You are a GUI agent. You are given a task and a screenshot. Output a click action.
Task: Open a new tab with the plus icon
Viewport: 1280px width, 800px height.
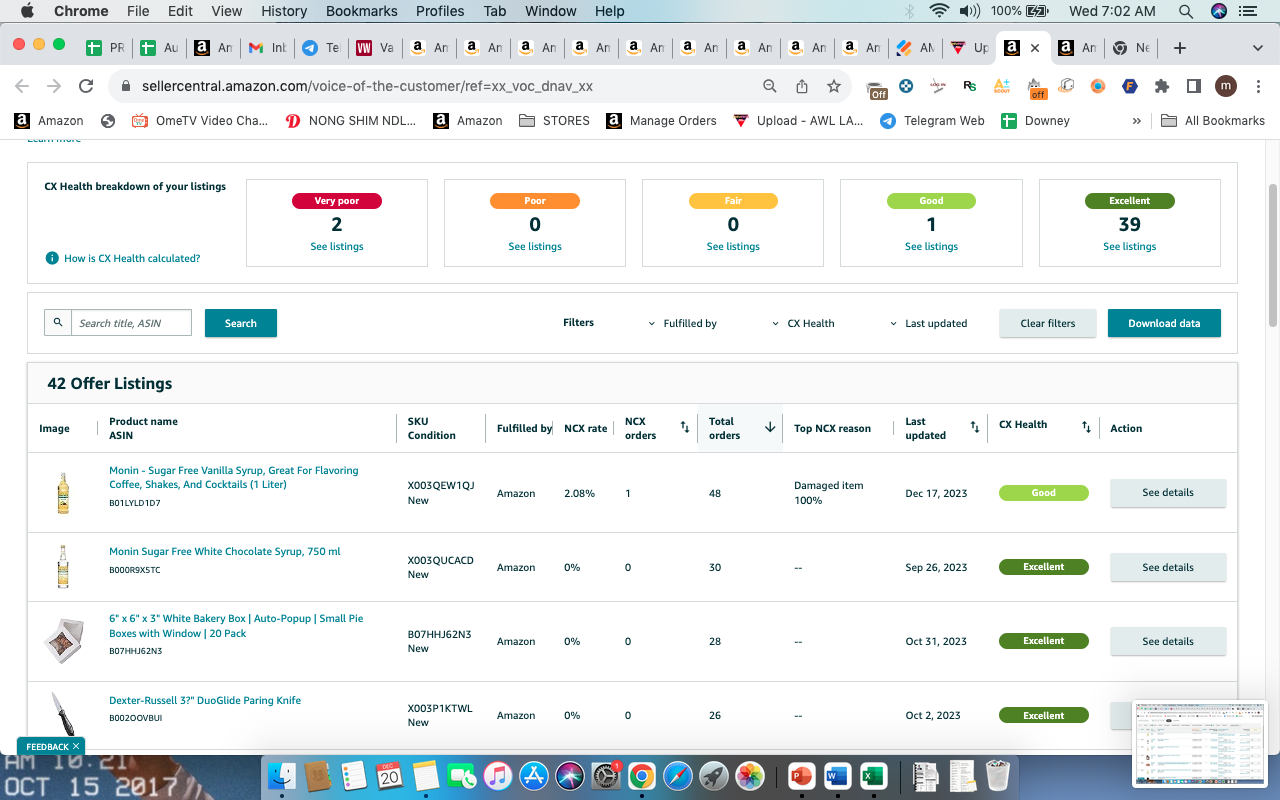click(1180, 48)
